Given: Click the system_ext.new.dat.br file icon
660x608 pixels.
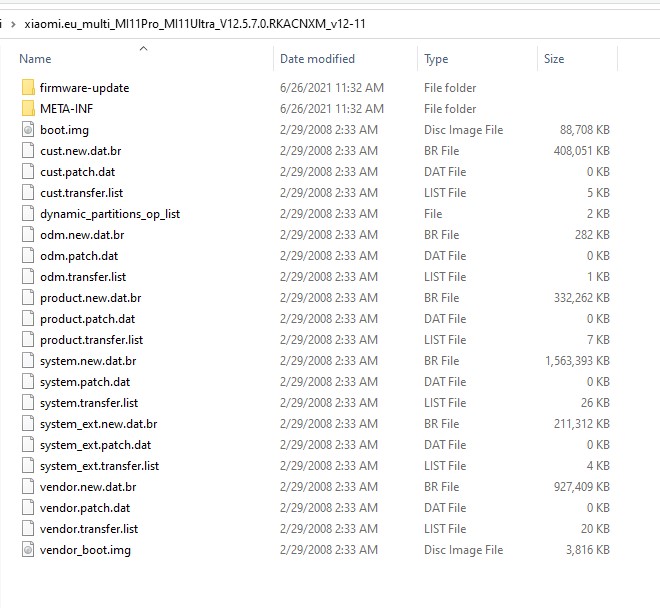Looking at the screenshot, I should (x=28, y=424).
